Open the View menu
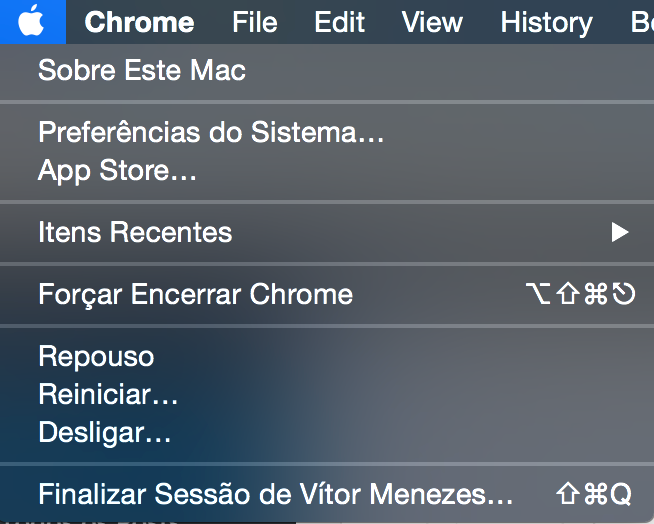Viewport: 654px width, 524px height. [x=432, y=22]
